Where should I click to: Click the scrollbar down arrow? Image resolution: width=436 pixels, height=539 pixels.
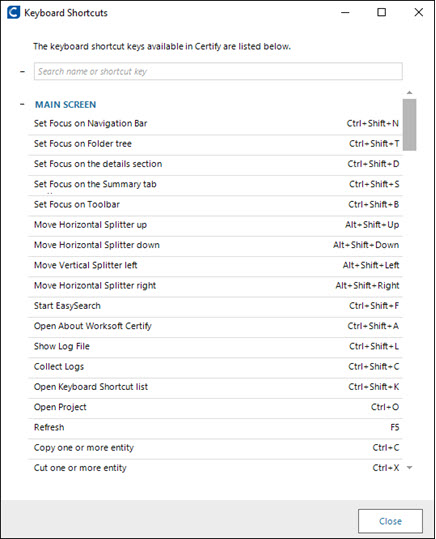coord(409,468)
